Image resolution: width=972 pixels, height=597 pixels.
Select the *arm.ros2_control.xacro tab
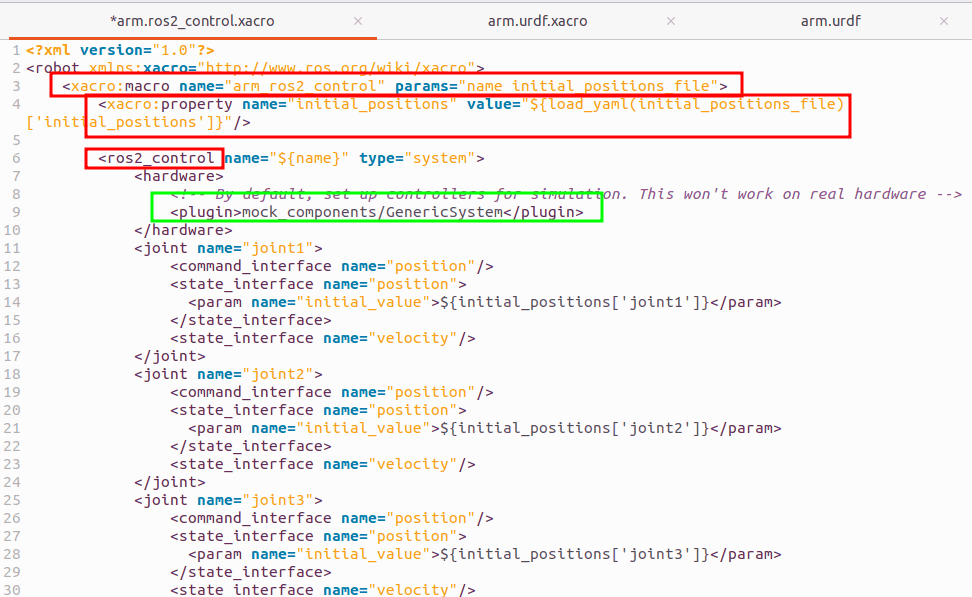coord(192,21)
